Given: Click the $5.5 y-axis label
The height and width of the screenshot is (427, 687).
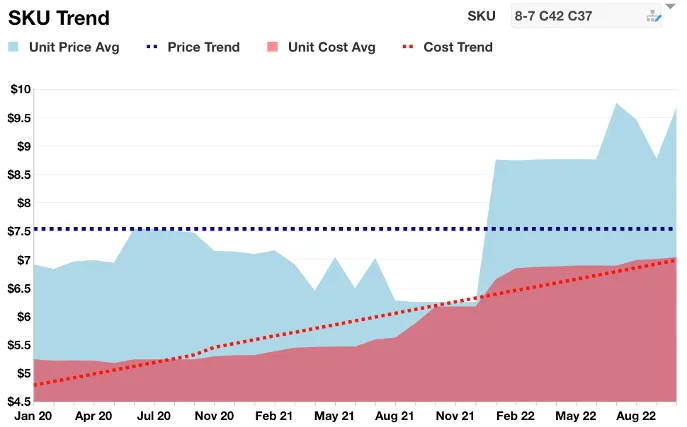Looking at the screenshot, I should point(19,345).
